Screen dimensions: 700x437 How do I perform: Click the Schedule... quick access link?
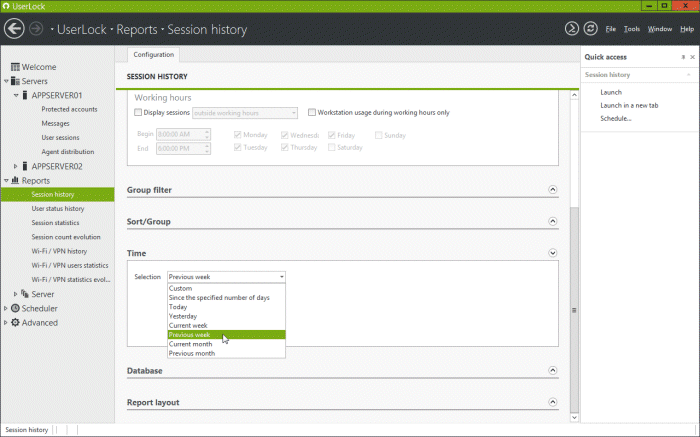click(x=615, y=118)
